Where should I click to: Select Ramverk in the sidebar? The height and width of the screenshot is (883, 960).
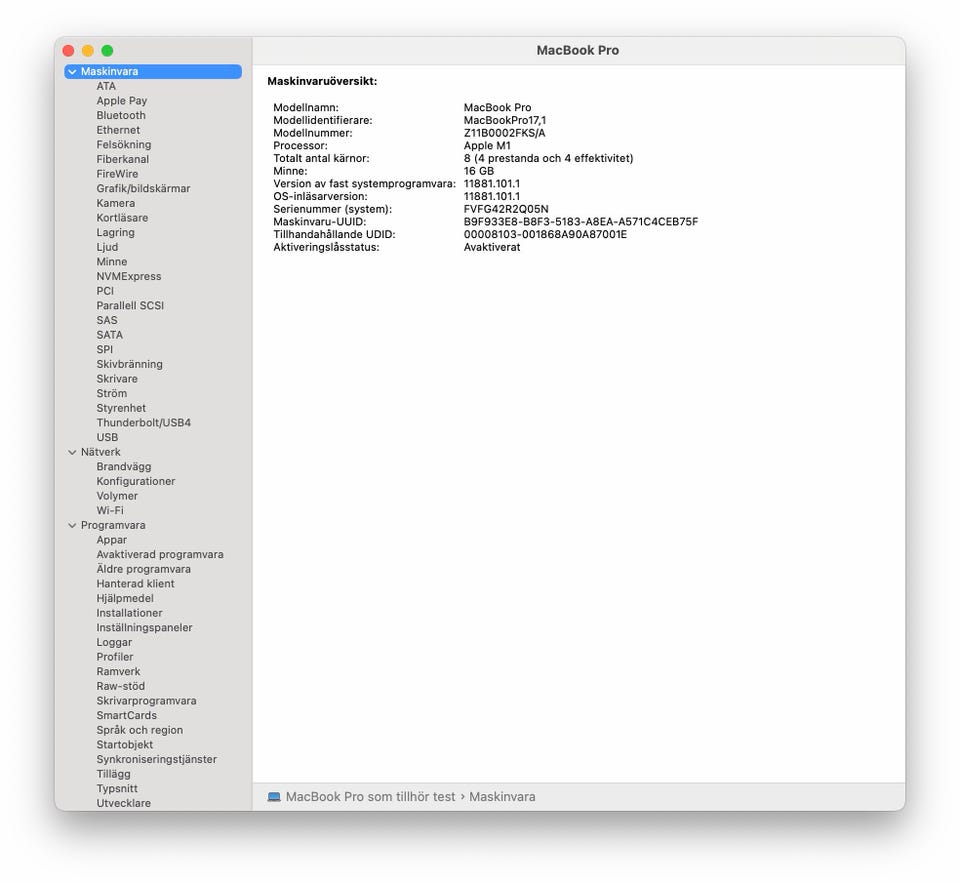point(118,672)
